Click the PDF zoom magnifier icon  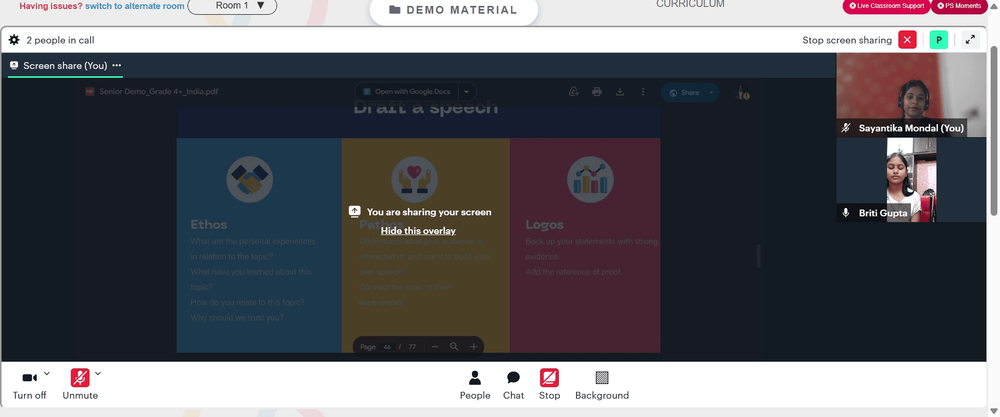[454, 347]
